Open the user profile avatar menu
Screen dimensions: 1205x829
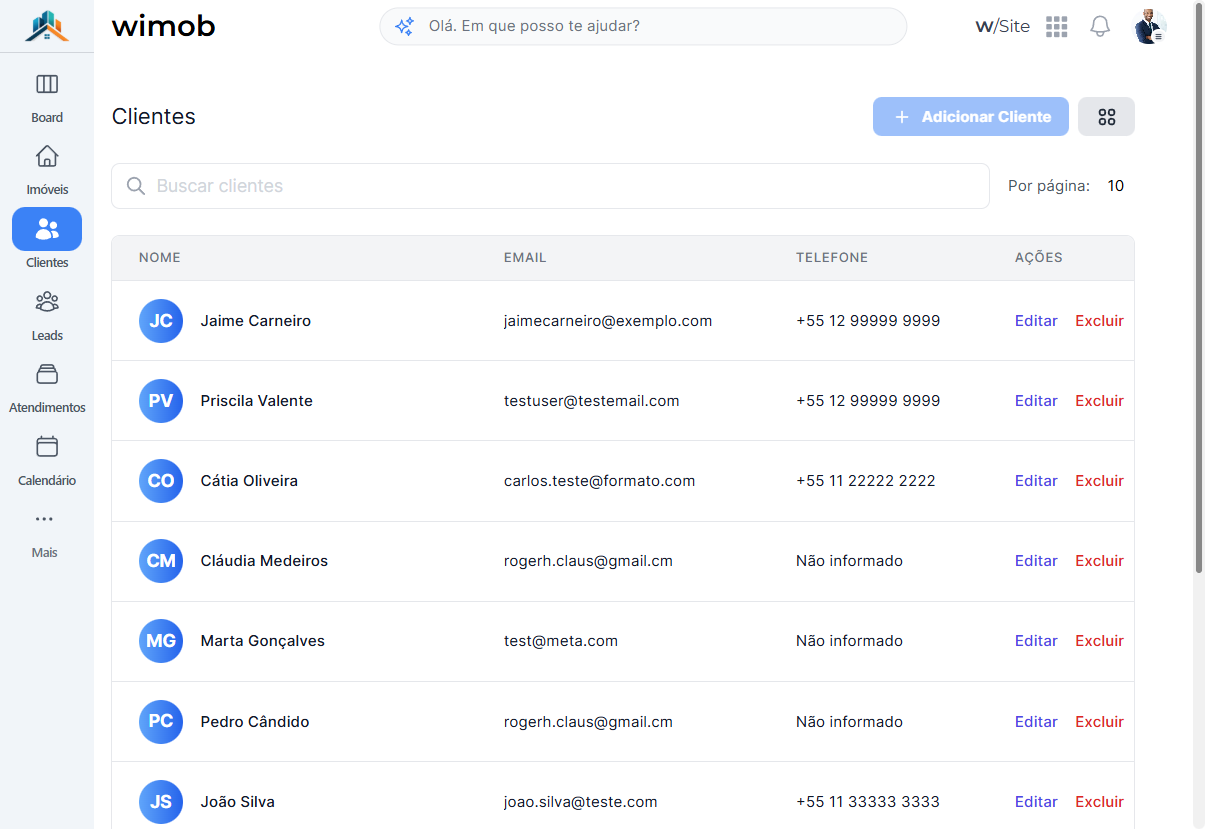pyautogui.click(x=1150, y=27)
